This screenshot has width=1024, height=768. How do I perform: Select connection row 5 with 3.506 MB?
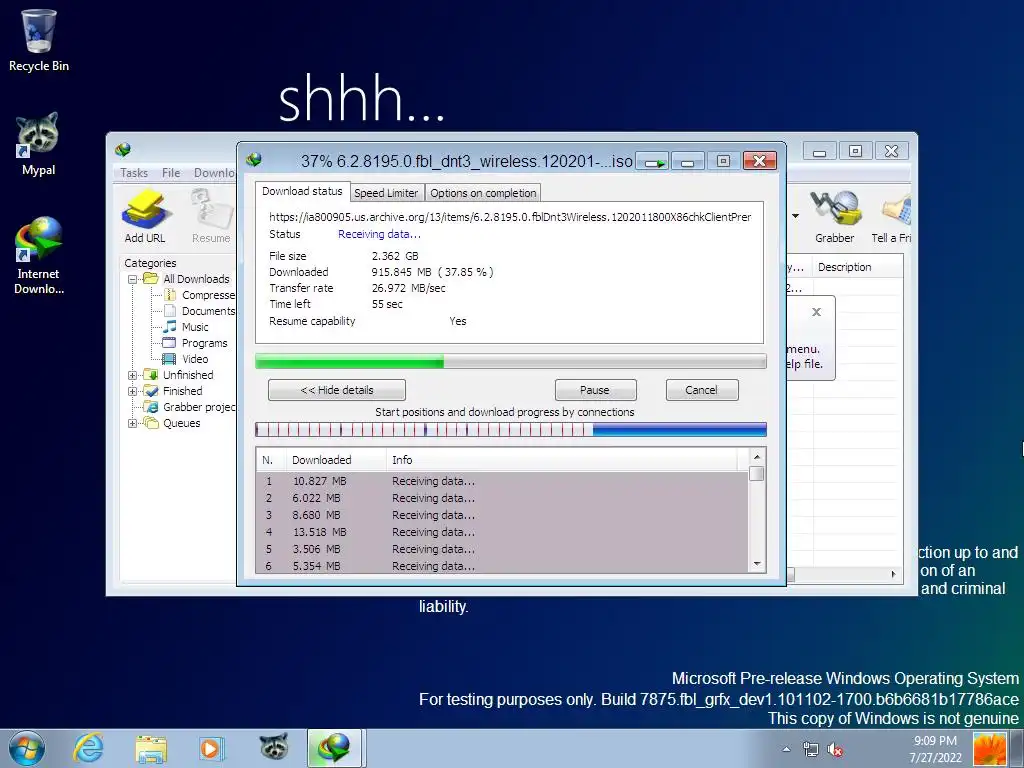coord(502,549)
